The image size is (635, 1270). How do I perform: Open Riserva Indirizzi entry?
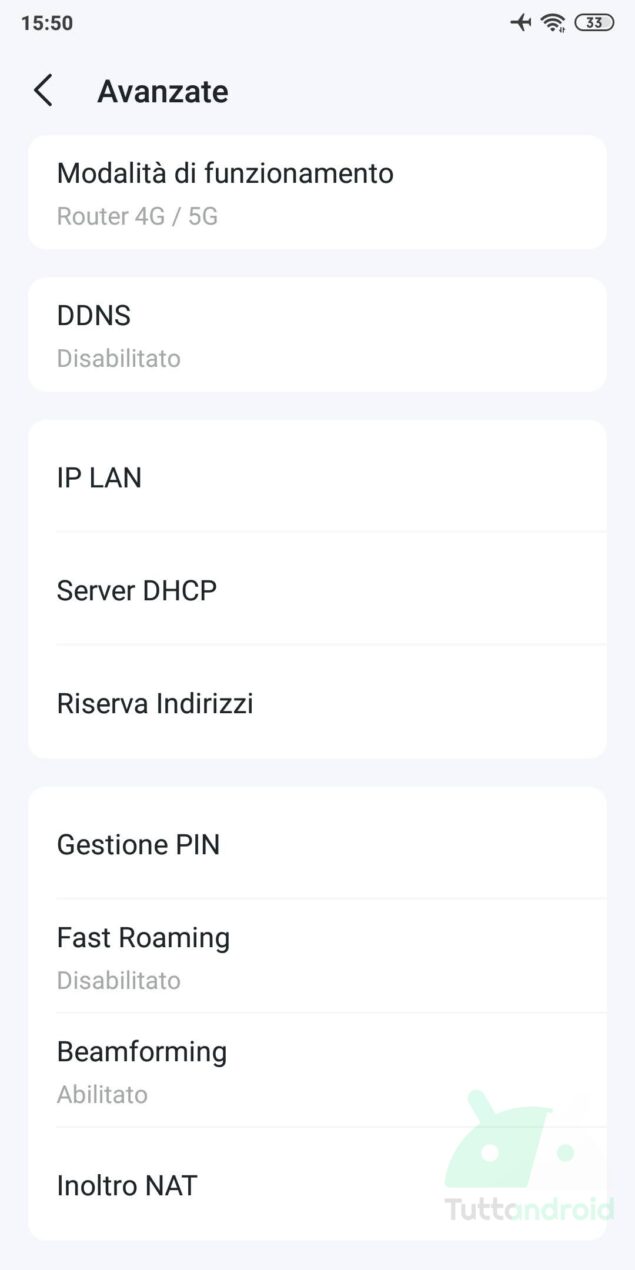coord(317,703)
